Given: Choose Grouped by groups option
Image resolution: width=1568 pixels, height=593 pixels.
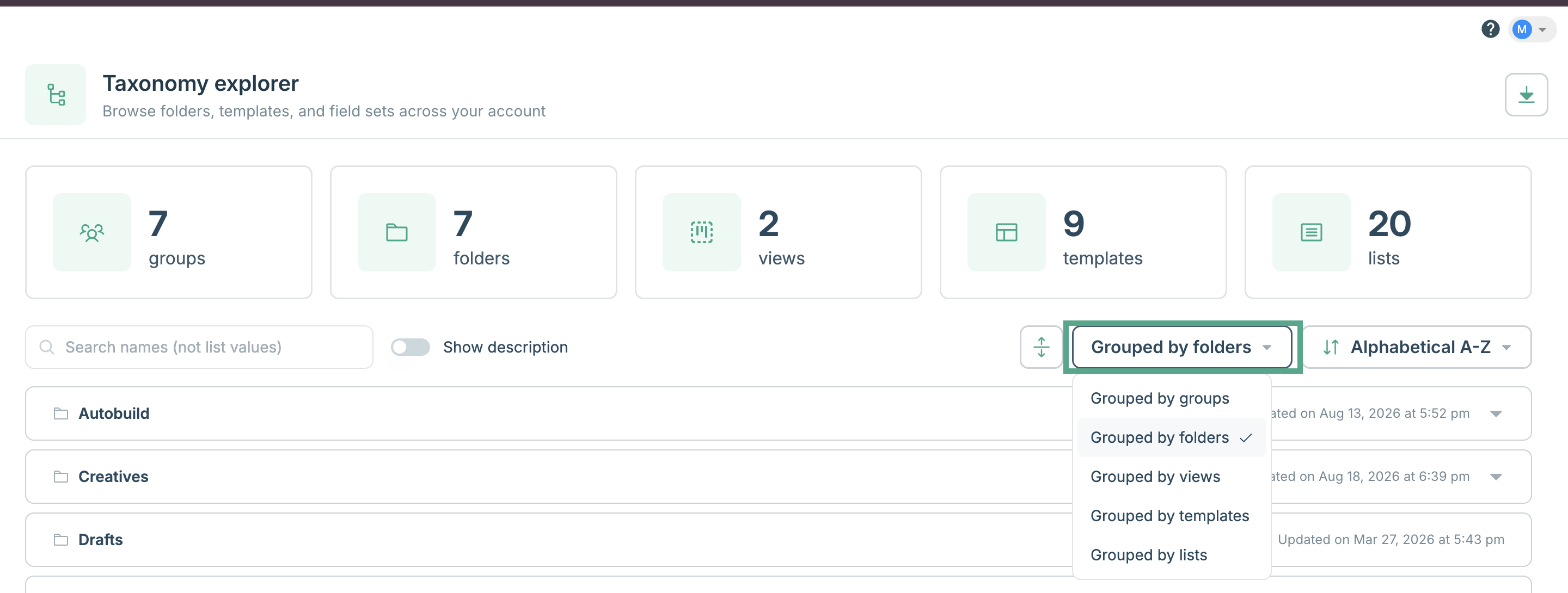Looking at the screenshot, I should pos(1171,398).
